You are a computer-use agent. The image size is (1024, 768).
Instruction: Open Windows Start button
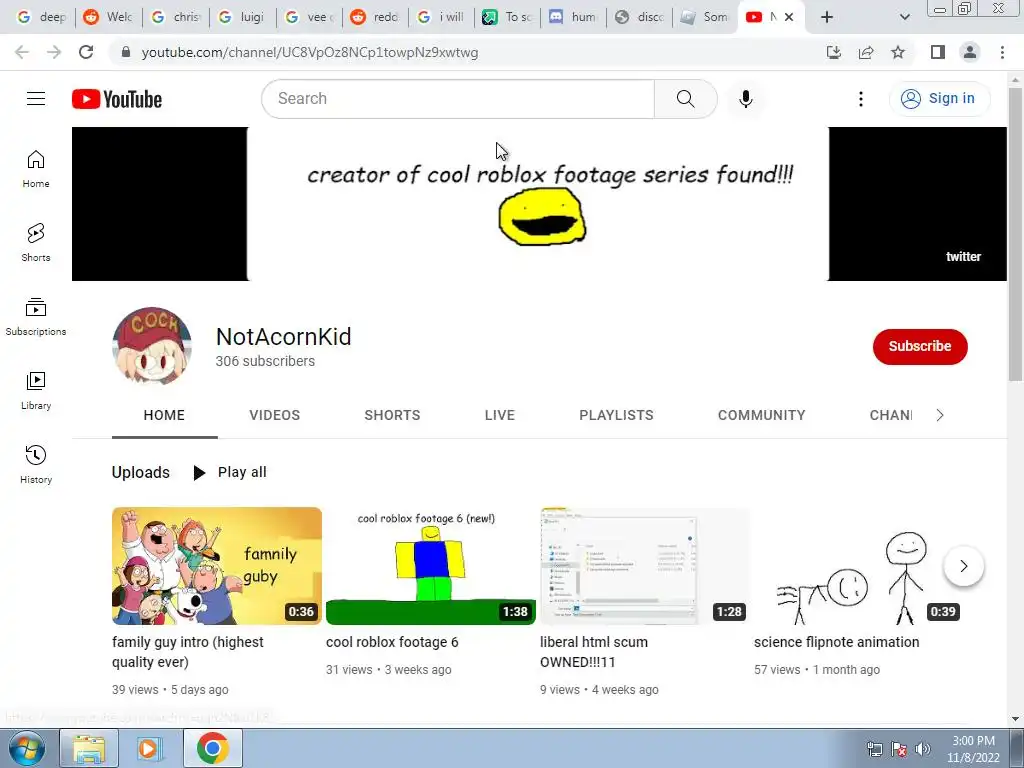click(27, 748)
